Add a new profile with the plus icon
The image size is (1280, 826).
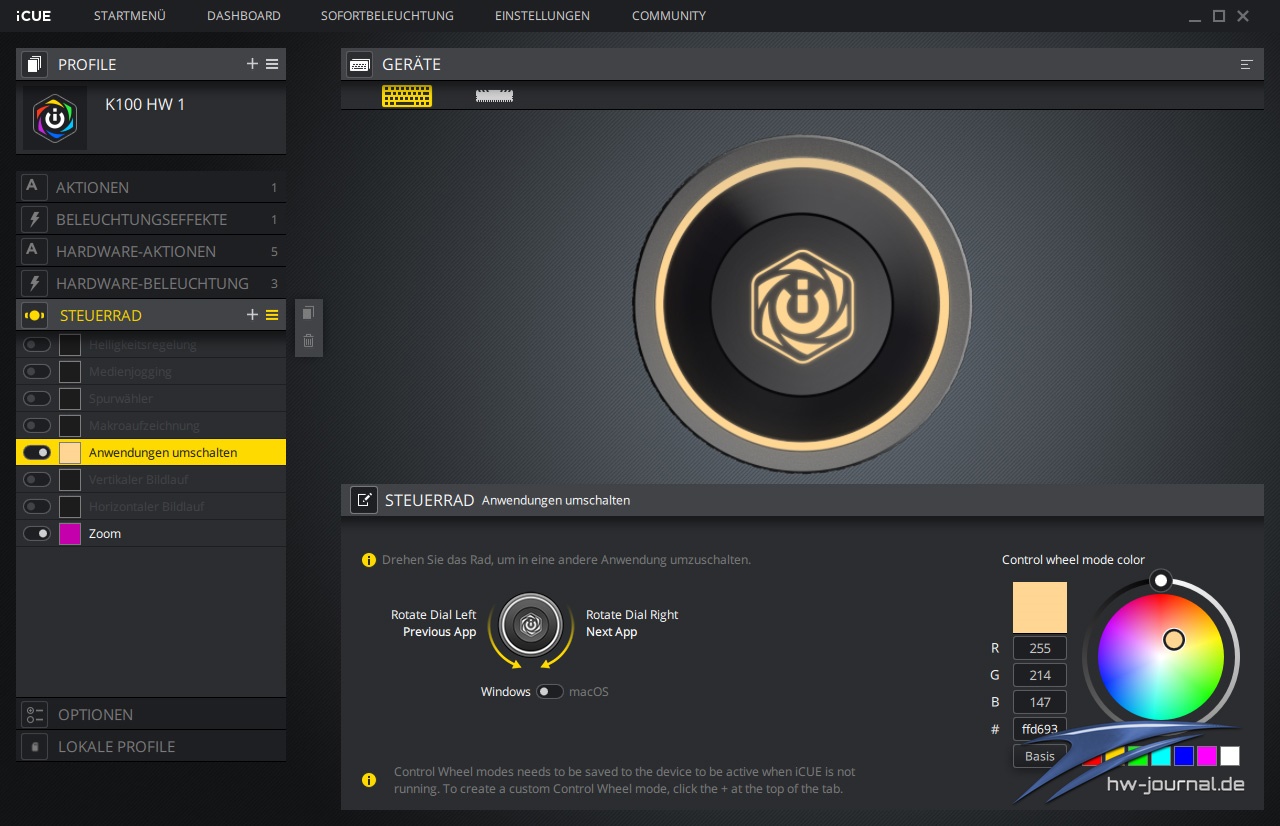coord(252,64)
